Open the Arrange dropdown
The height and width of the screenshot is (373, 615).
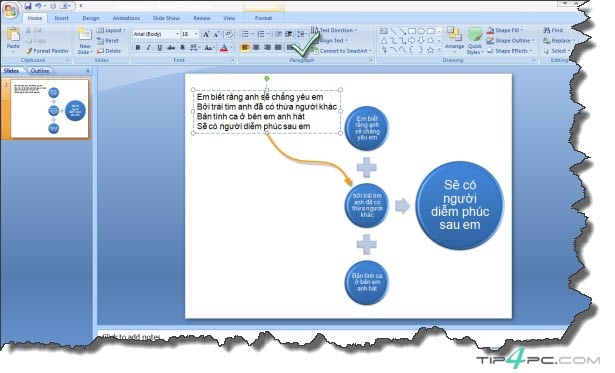(455, 40)
